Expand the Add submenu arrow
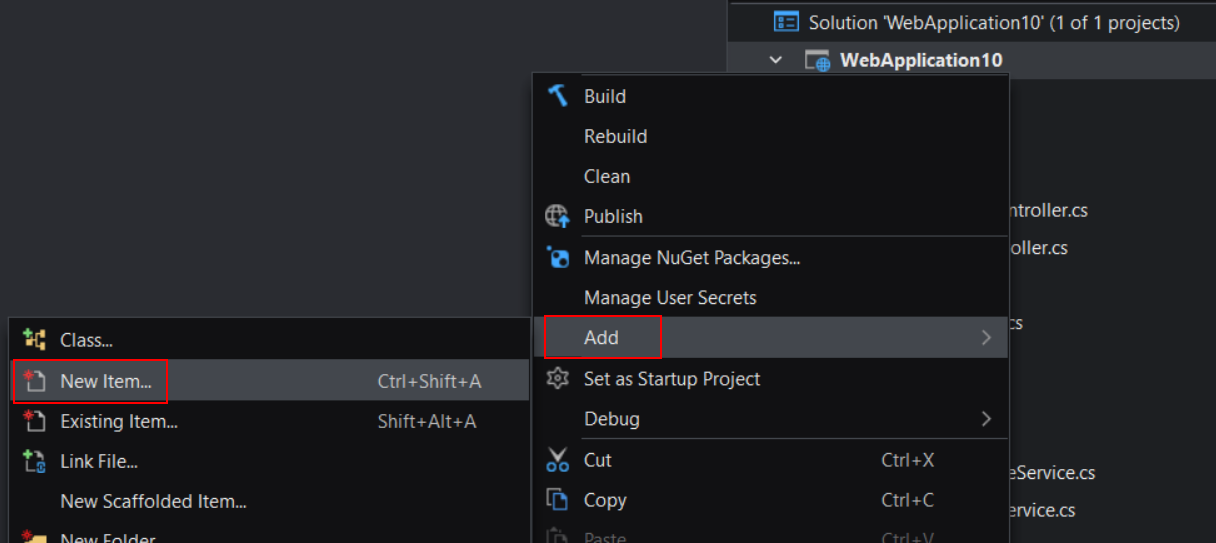The width and height of the screenshot is (1216, 543). pos(986,338)
